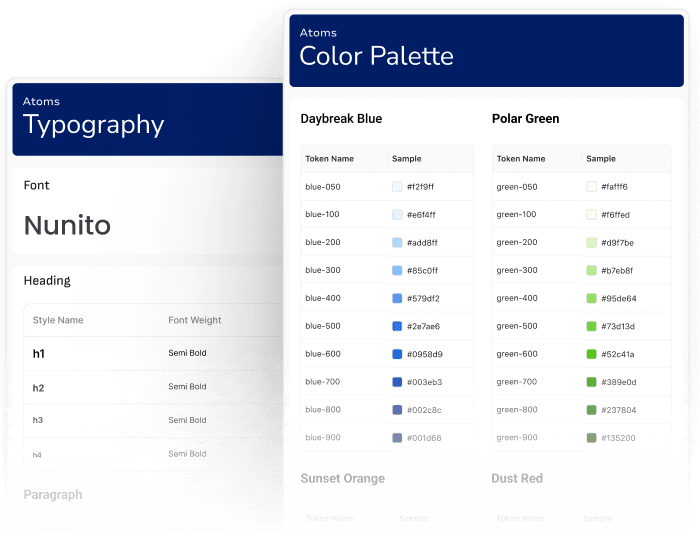Click the 'blue-050' token name
The height and width of the screenshot is (544, 700).
[323, 187]
